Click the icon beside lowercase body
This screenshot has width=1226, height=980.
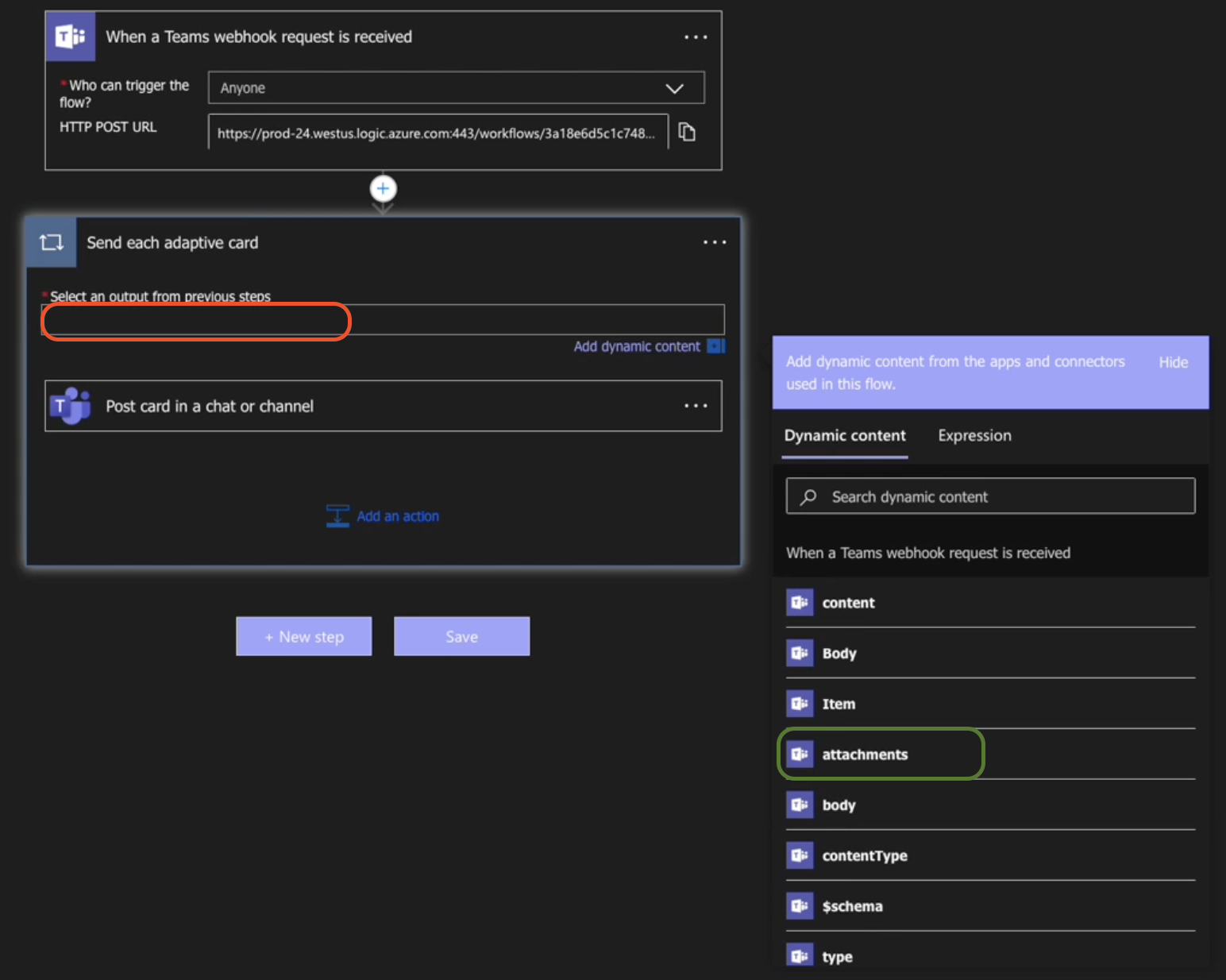point(800,804)
